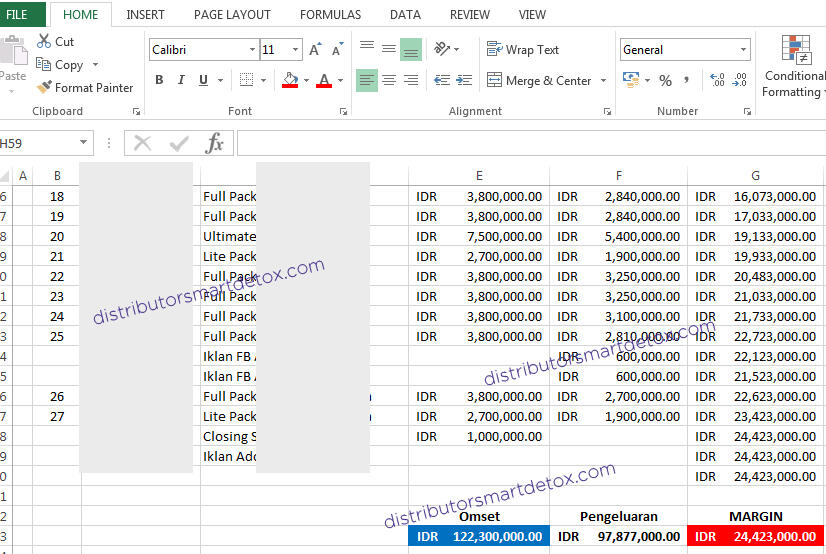Screen dimensions: 826x554
Task: Toggle Wrap Text
Action: coord(523,50)
